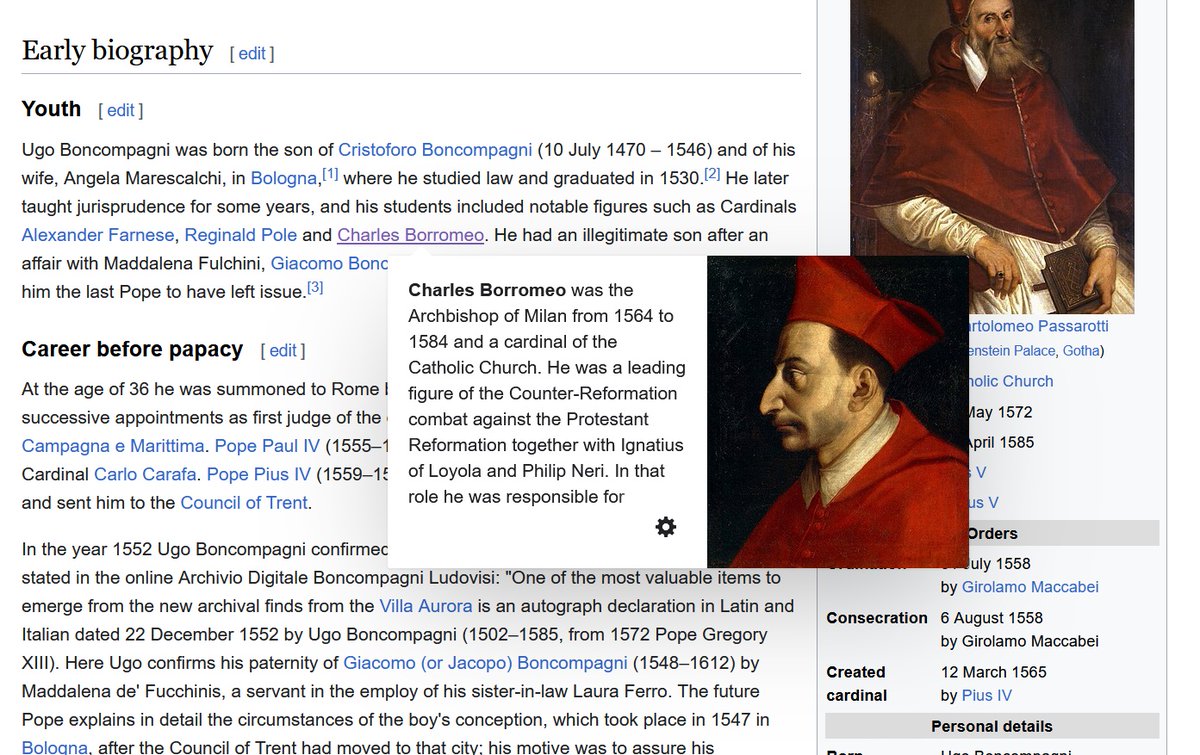Edit the Early biography section

tap(251, 54)
